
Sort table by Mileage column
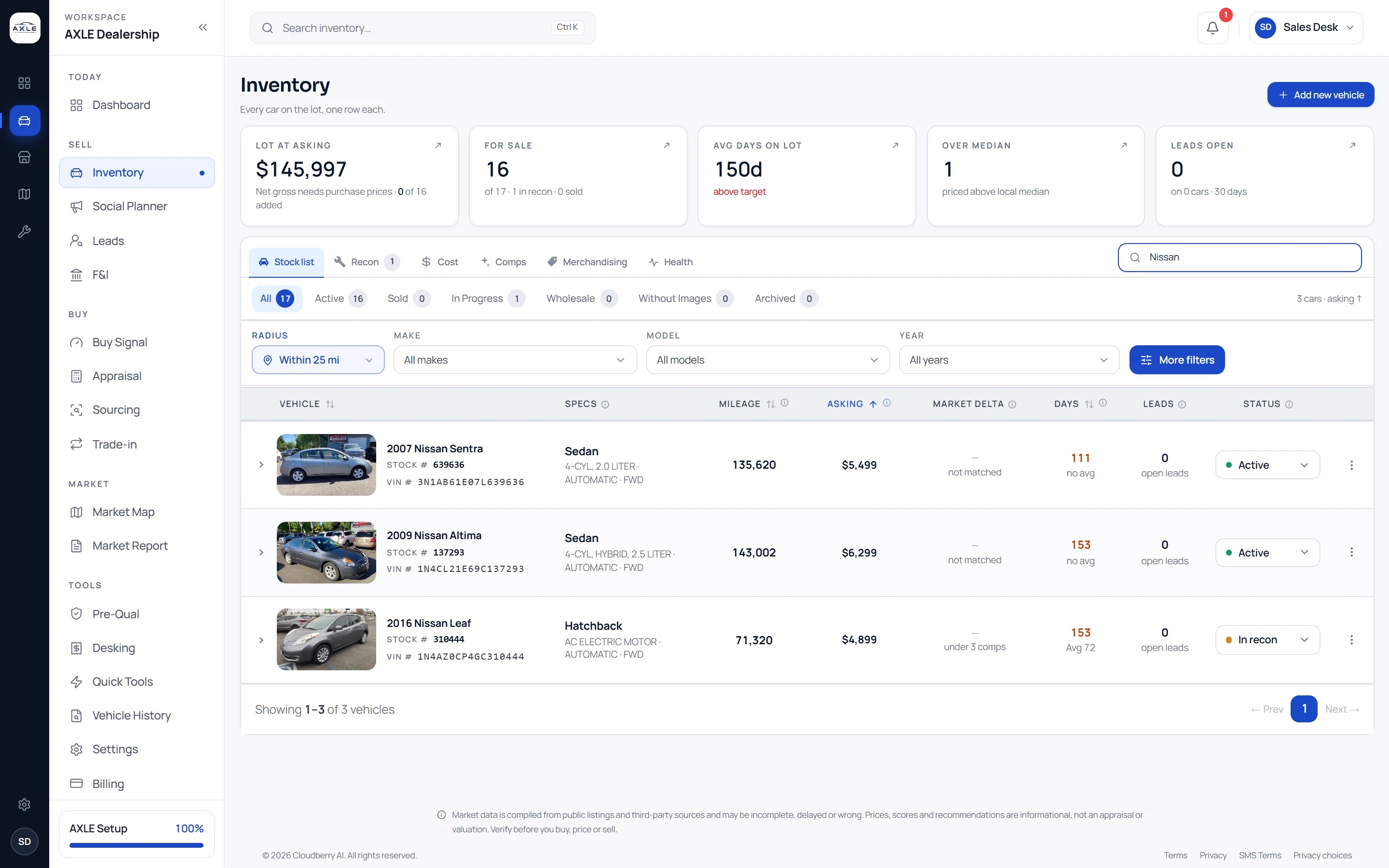771,404
